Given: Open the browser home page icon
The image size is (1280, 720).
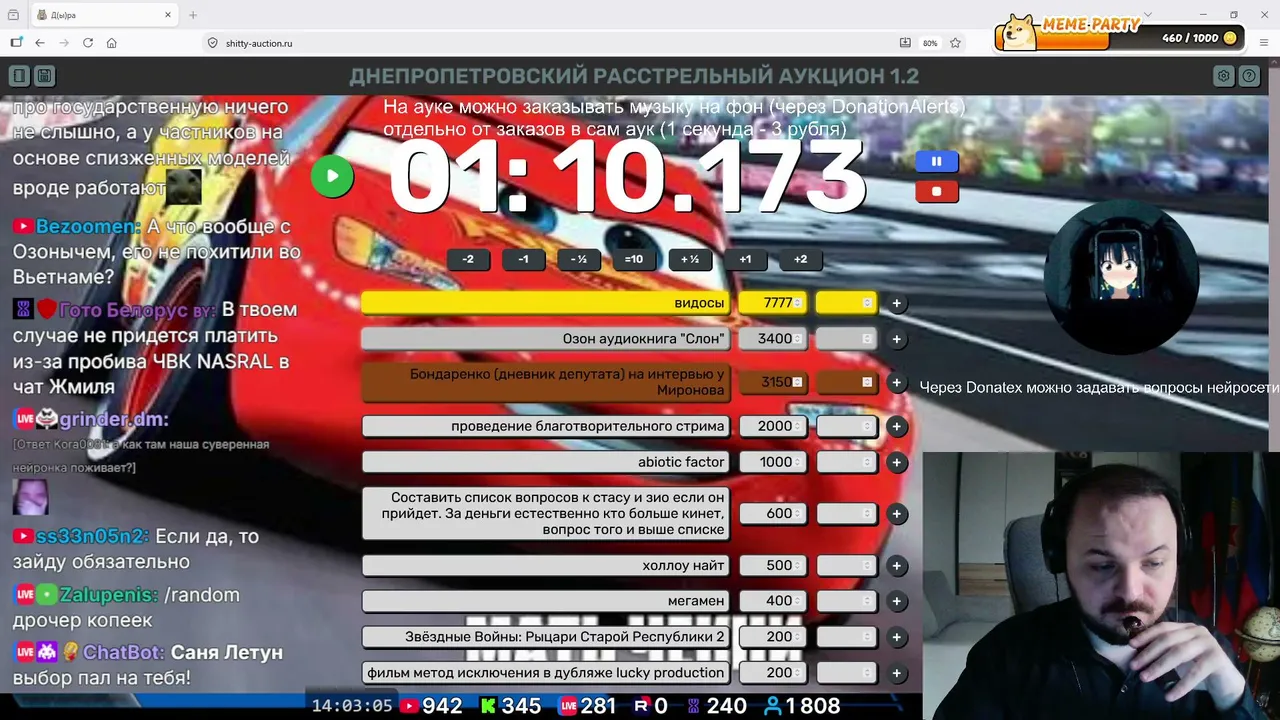Looking at the screenshot, I should coord(112,43).
